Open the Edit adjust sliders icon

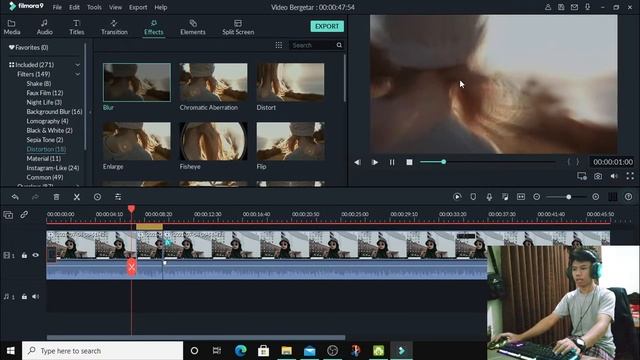118,197
